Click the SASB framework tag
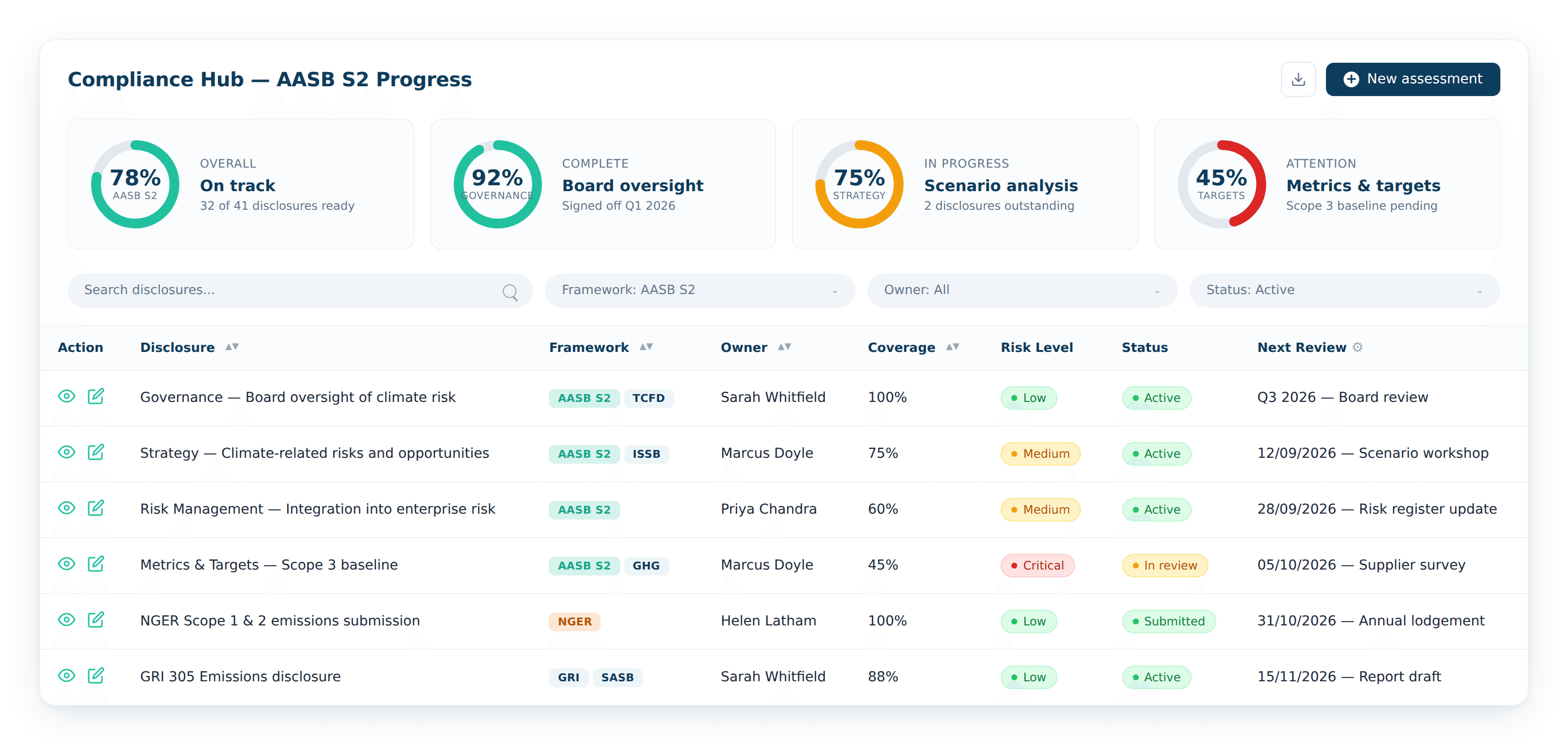The height and width of the screenshot is (745, 1568). [617, 677]
